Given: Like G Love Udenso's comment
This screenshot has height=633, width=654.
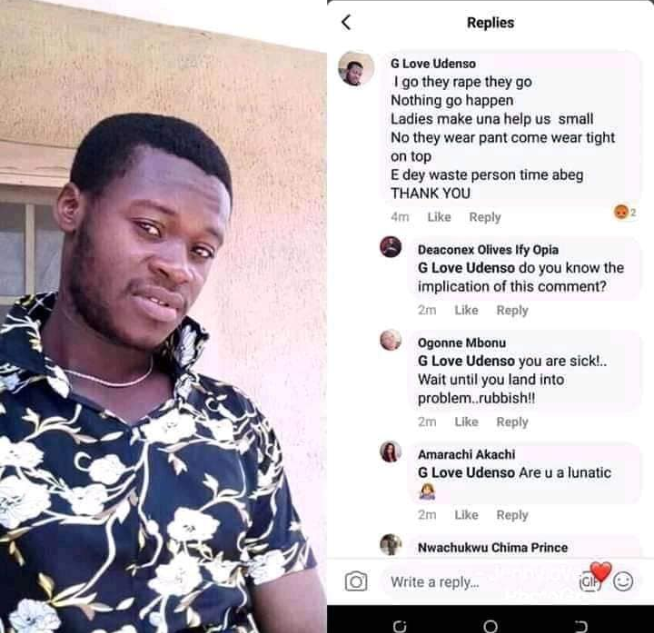Looking at the screenshot, I should click(x=439, y=217).
